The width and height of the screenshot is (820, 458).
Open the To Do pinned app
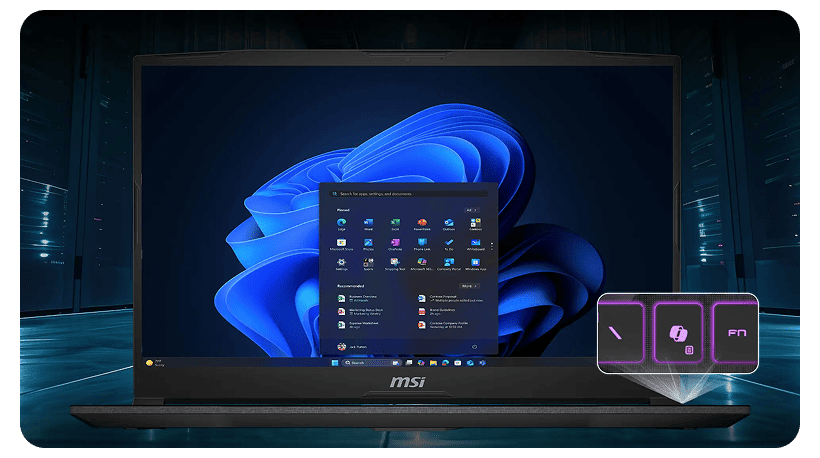(x=449, y=244)
